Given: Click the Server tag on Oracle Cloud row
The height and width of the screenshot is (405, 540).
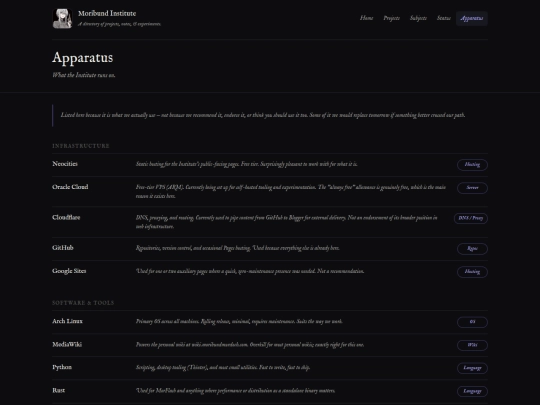Looking at the screenshot, I should tap(472, 188).
